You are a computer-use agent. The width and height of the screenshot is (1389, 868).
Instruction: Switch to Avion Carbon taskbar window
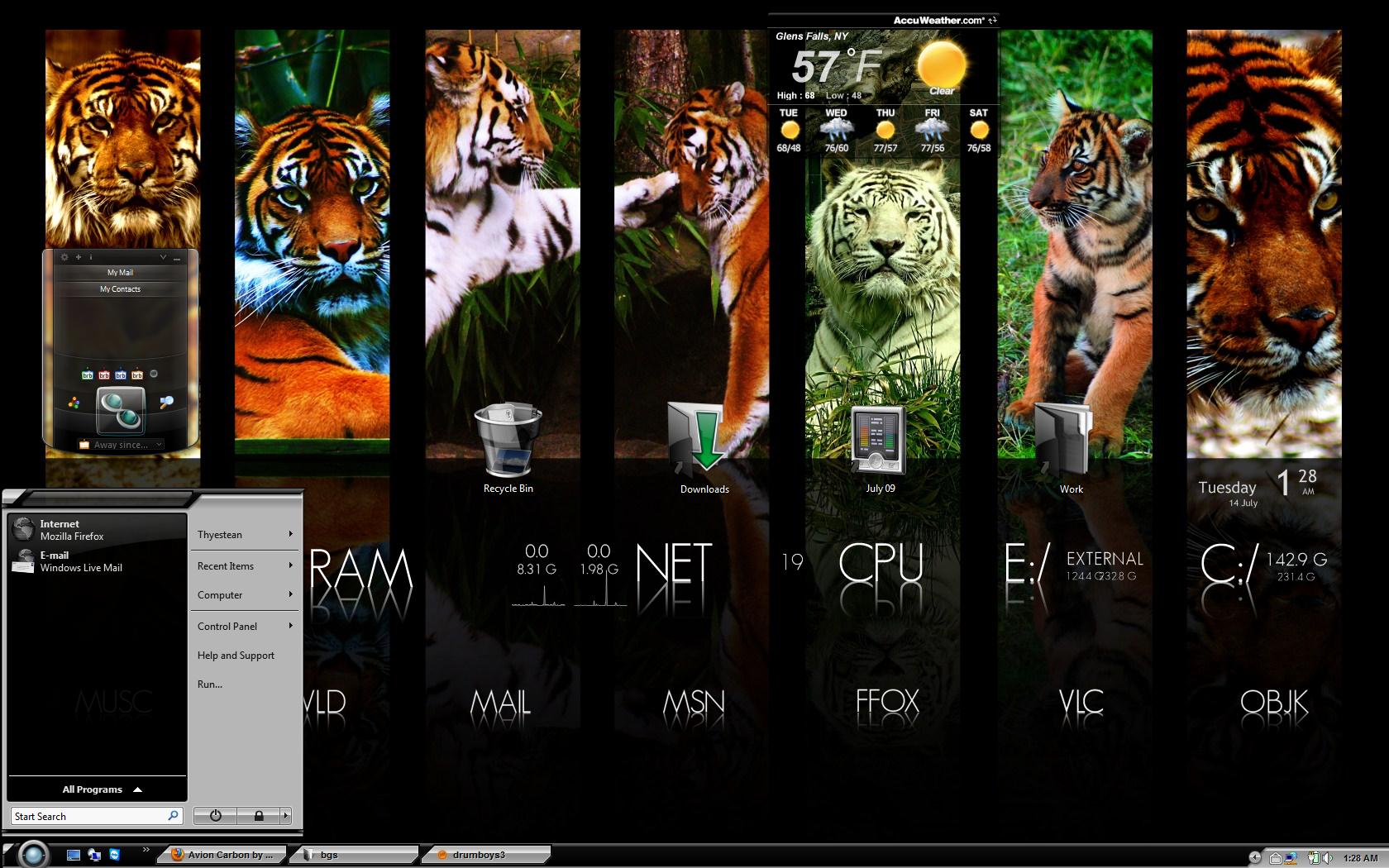pos(222,855)
